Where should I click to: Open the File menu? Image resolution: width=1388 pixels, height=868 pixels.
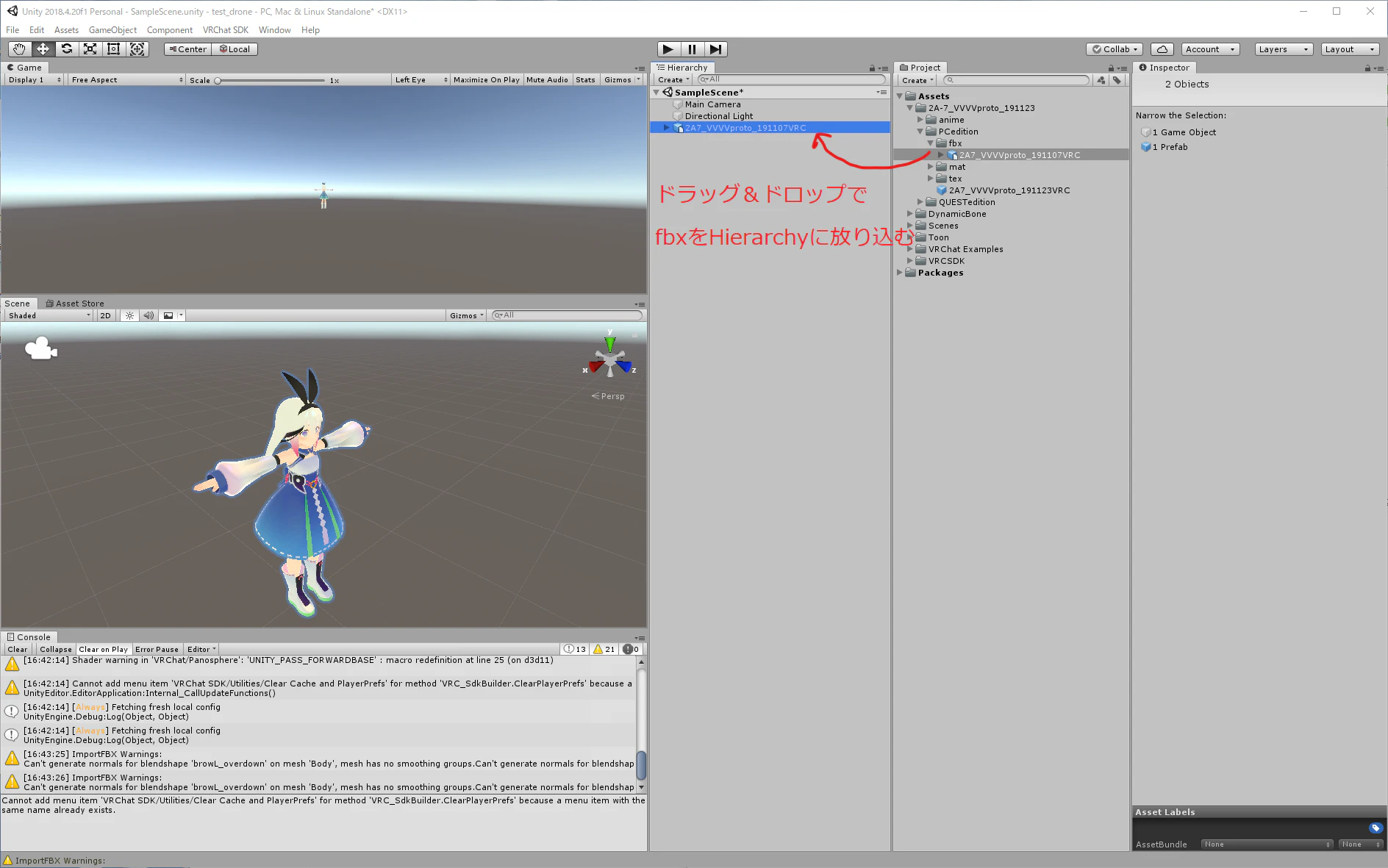coord(12,30)
